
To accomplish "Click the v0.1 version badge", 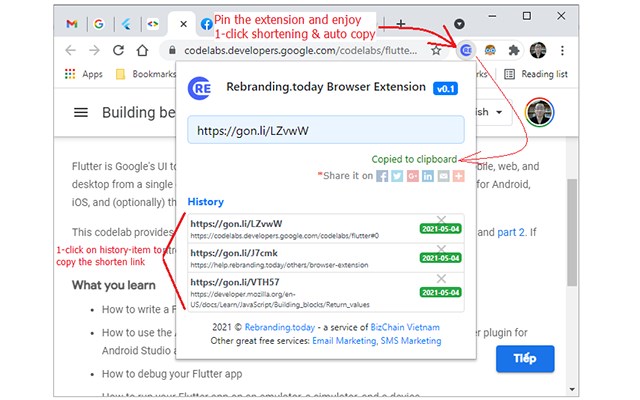I will tap(445, 89).
